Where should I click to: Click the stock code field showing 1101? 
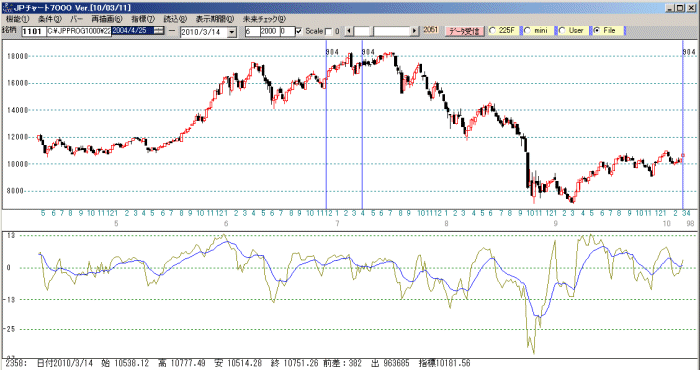pos(32,32)
